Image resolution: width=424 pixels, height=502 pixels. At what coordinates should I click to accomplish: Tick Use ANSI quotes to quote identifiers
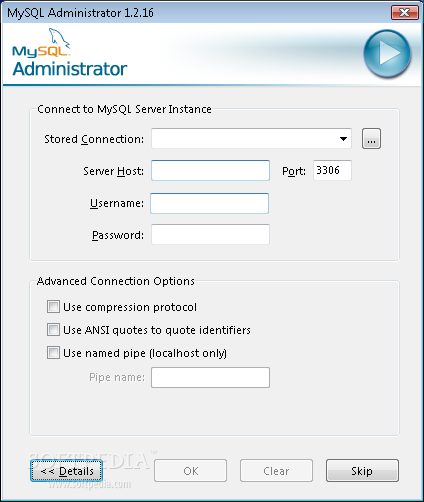(x=53, y=330)
